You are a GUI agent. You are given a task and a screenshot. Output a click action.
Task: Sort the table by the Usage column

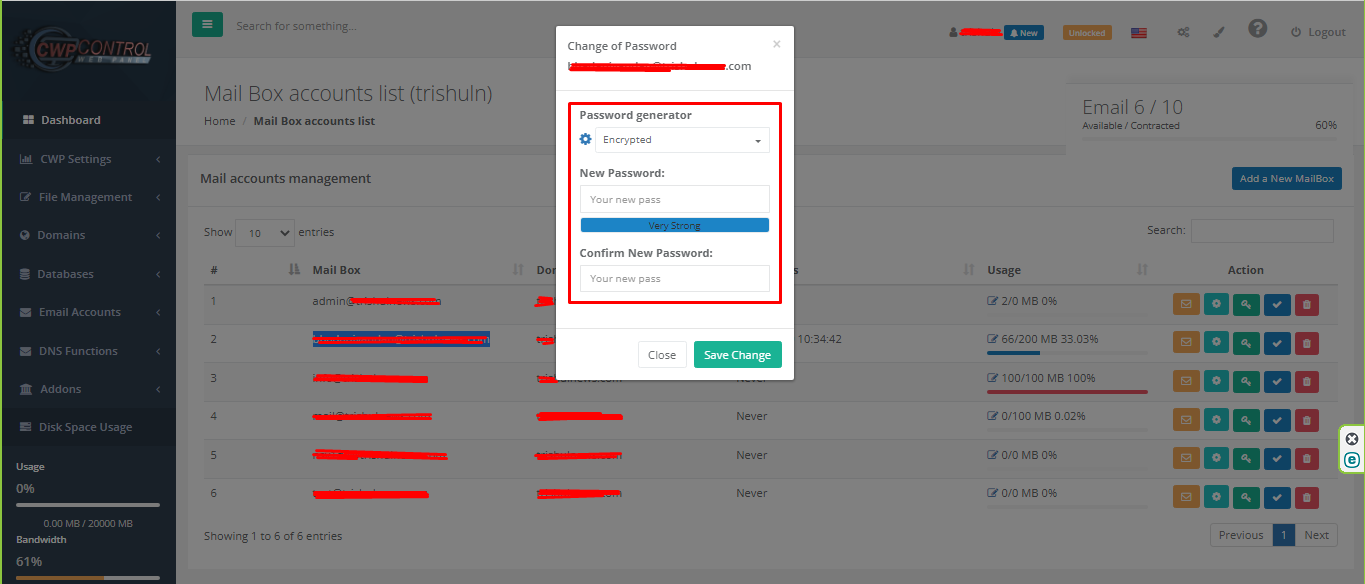click(x=1067, y=270)
